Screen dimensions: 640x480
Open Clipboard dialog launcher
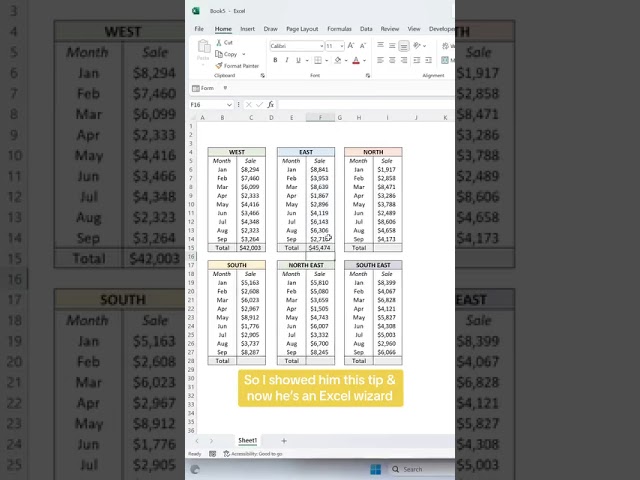262,76
